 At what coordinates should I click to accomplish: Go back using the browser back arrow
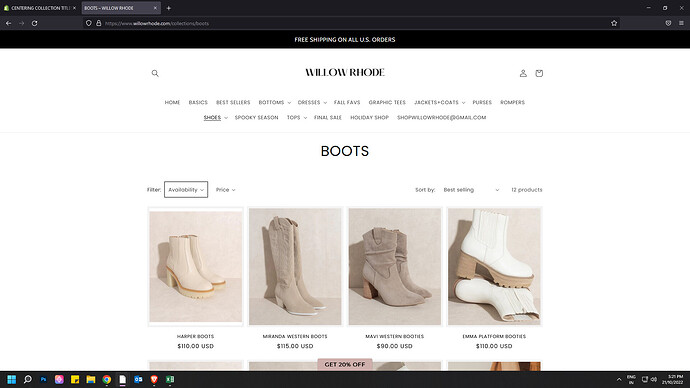(x=8, y=23)
